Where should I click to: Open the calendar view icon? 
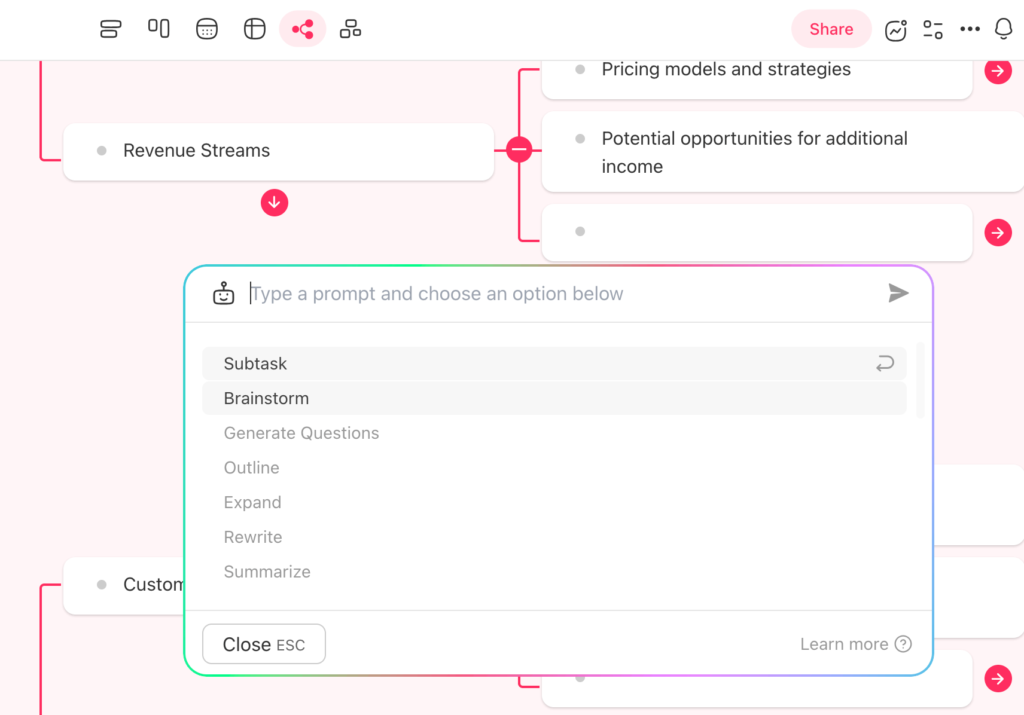point(206,29)
